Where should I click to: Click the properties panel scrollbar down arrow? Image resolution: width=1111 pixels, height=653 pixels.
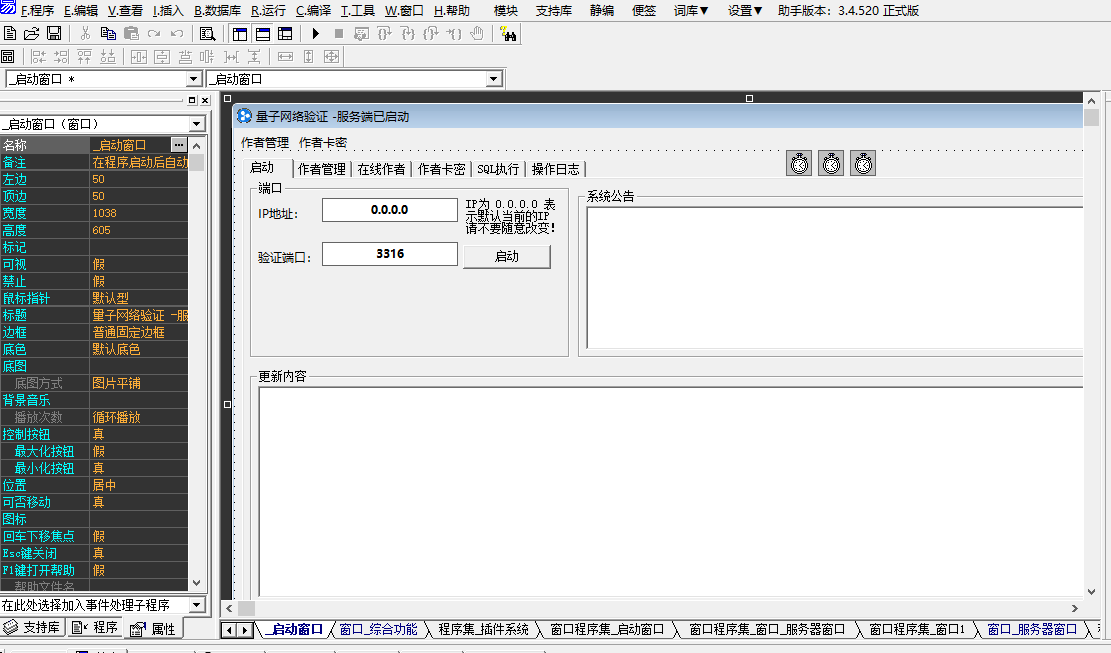(196, 583)
